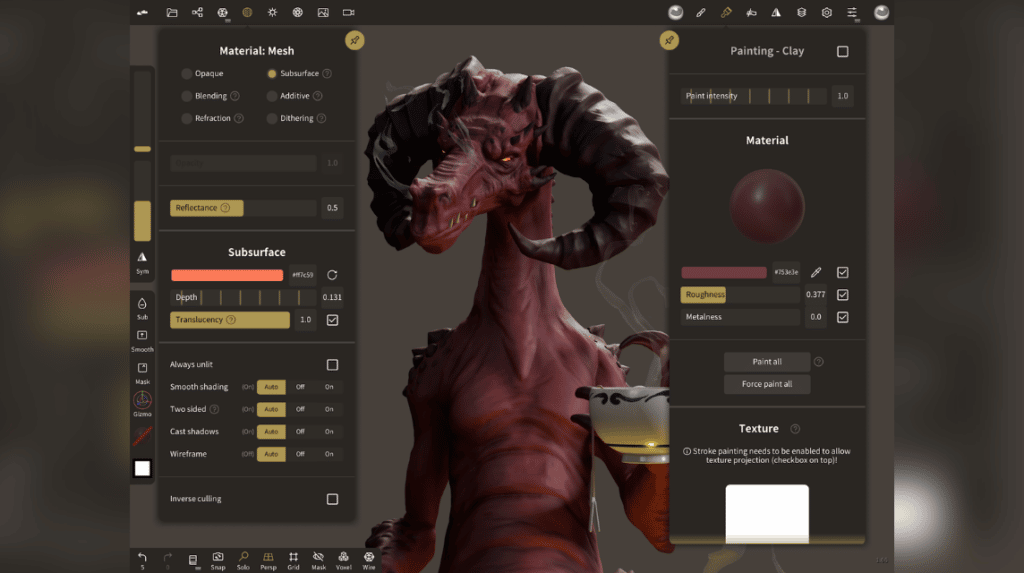Click the subsurface Depth slider
Image resolution: width=1024 pixels, height=573 pixels.
click(244, 297)
